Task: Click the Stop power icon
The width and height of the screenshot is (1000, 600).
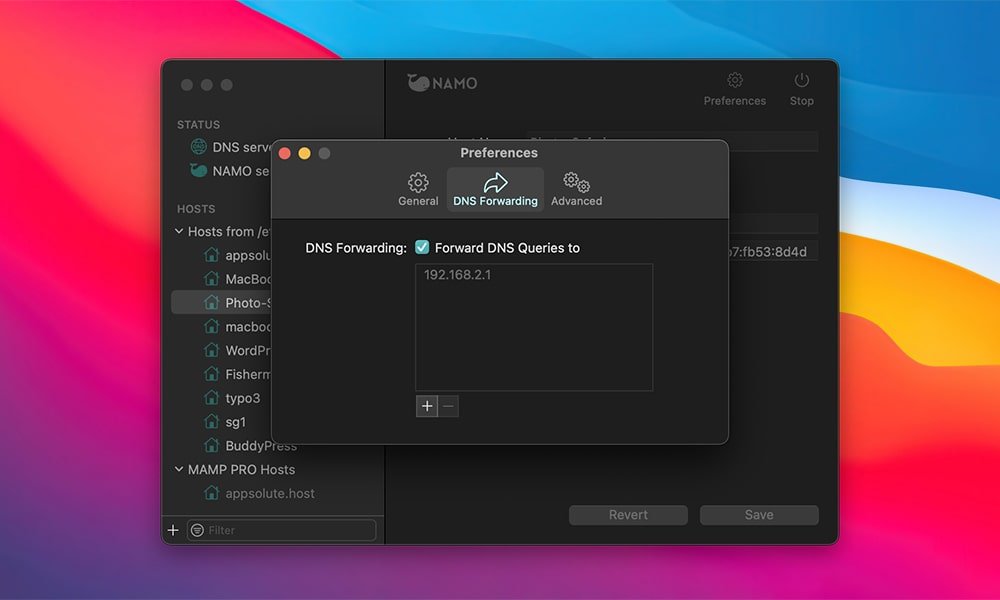Action: 801,81
